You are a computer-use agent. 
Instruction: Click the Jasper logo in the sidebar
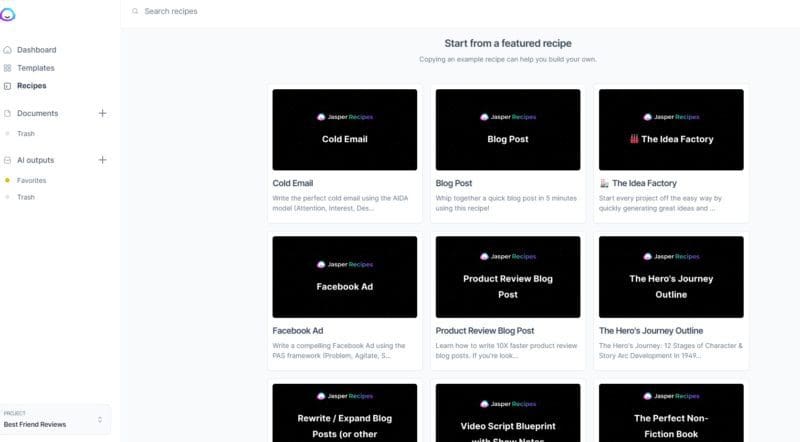(8, 14)
